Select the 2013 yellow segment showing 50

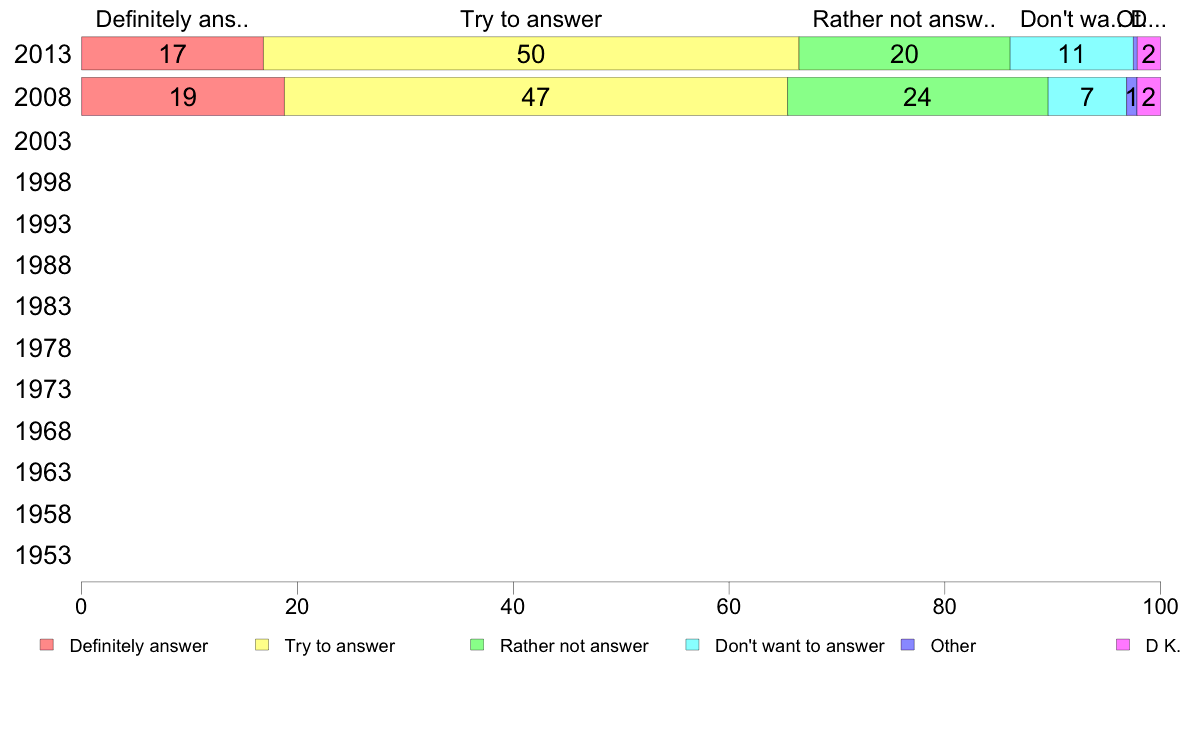tap(531, 54)
